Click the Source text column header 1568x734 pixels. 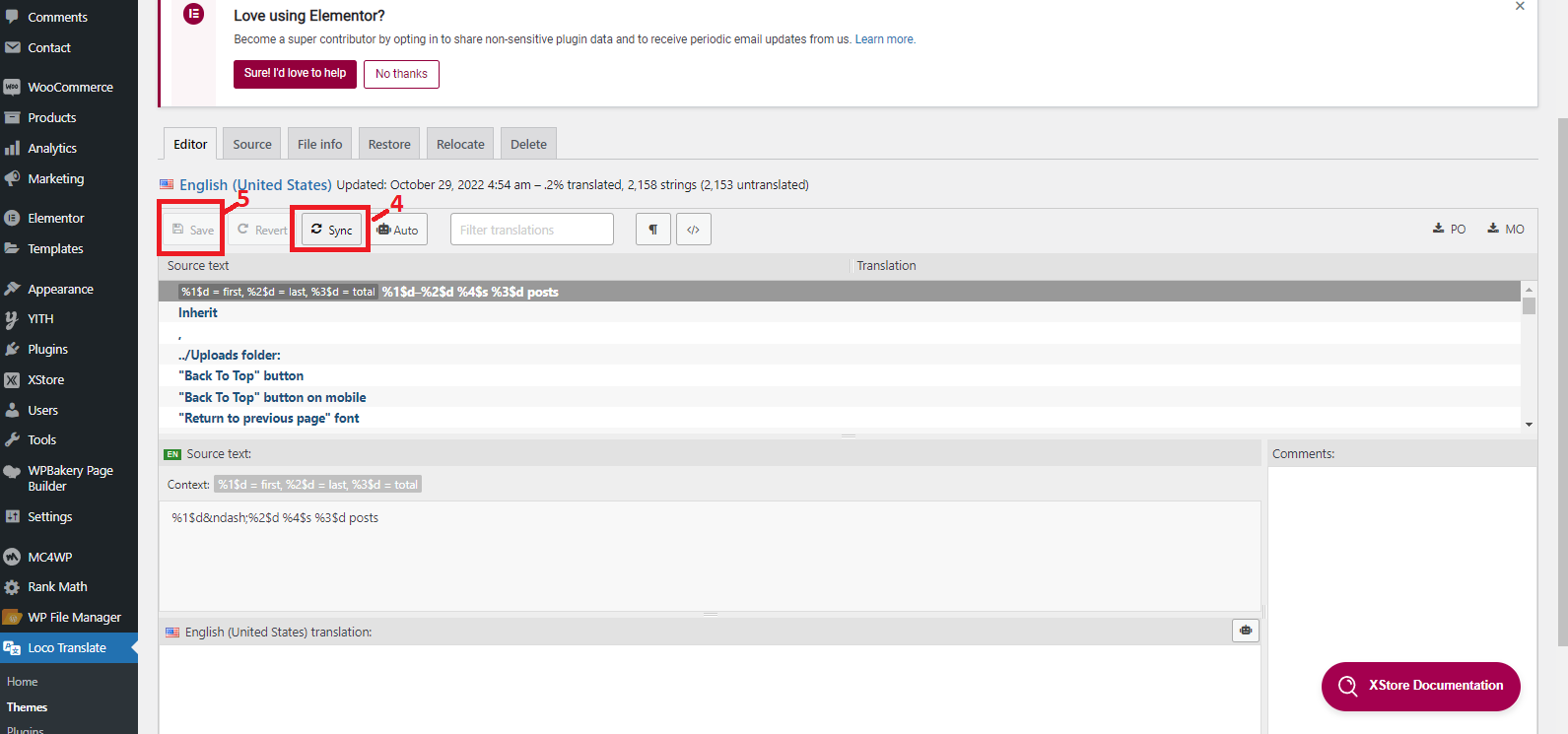pos(504,265)
